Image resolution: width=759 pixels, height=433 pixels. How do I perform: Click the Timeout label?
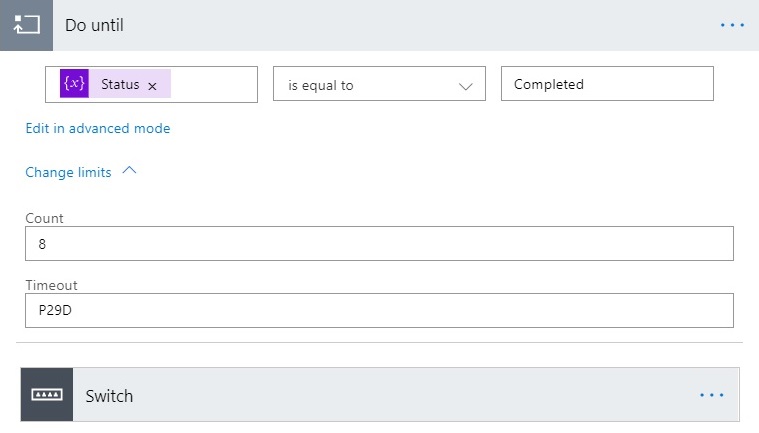[51, 285]
